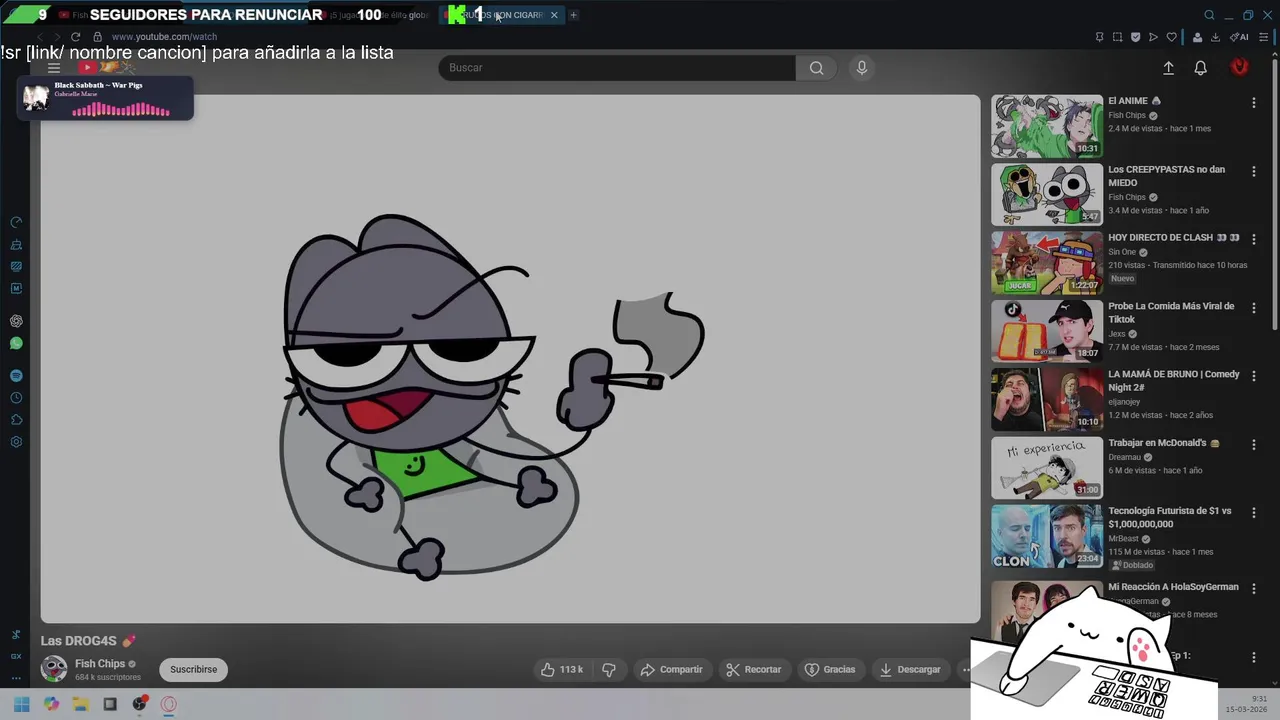The height and width of the screenshot is (720, 1280).
Task: Click the Buscar search field
Action: pyautogui.click(x=617, y=68)
